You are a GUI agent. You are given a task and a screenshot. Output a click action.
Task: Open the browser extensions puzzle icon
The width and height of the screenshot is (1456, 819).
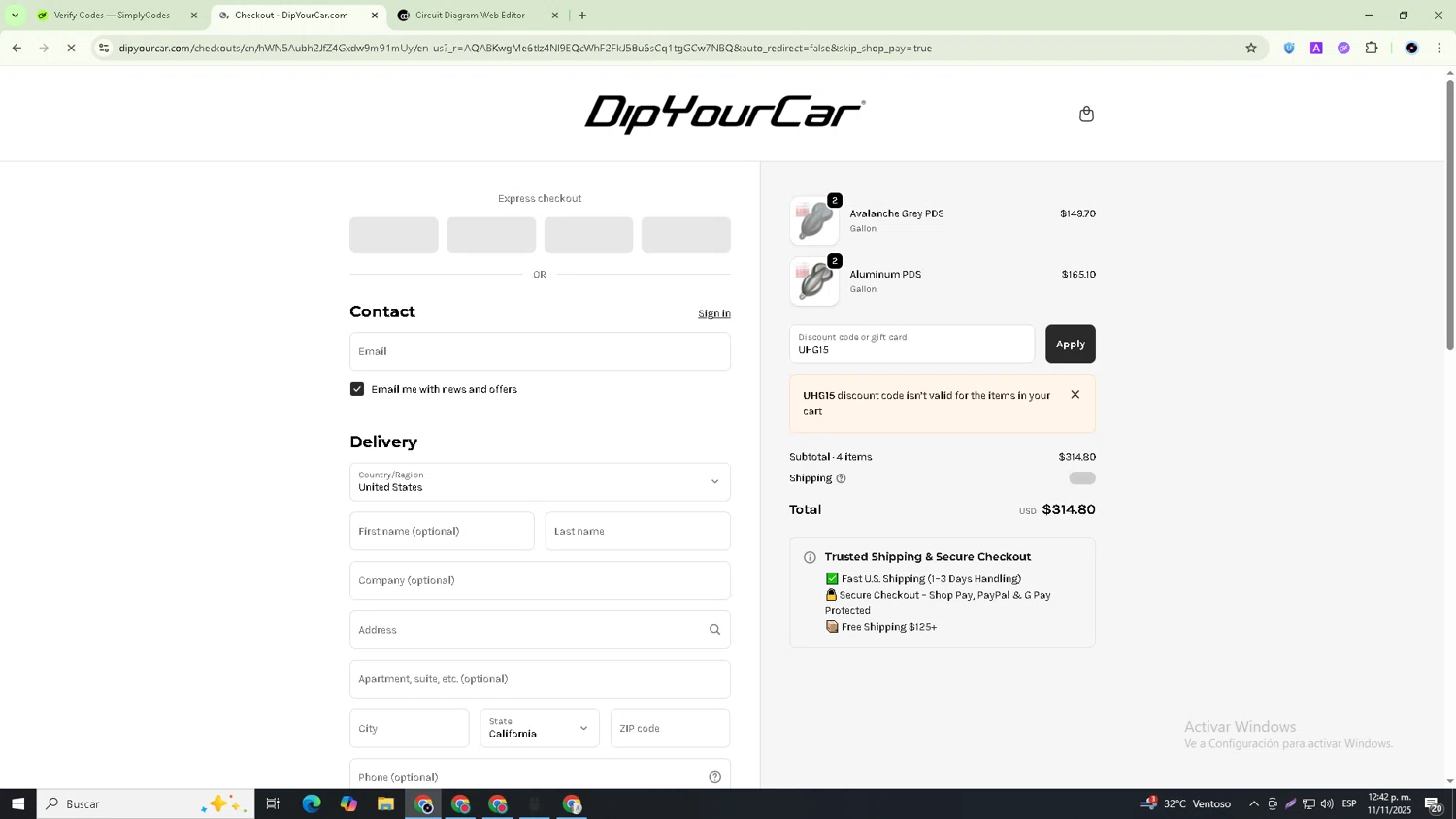click(x=1372, y=48)
